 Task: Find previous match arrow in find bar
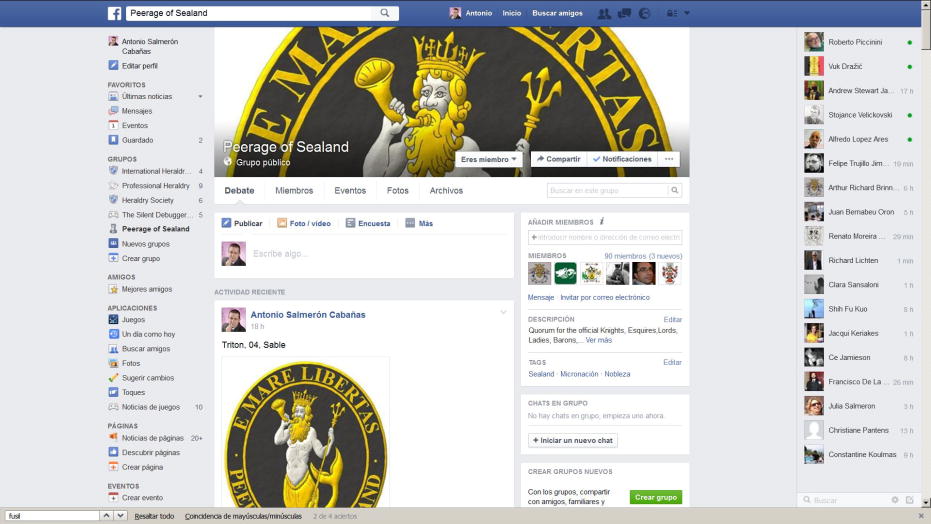106,516
